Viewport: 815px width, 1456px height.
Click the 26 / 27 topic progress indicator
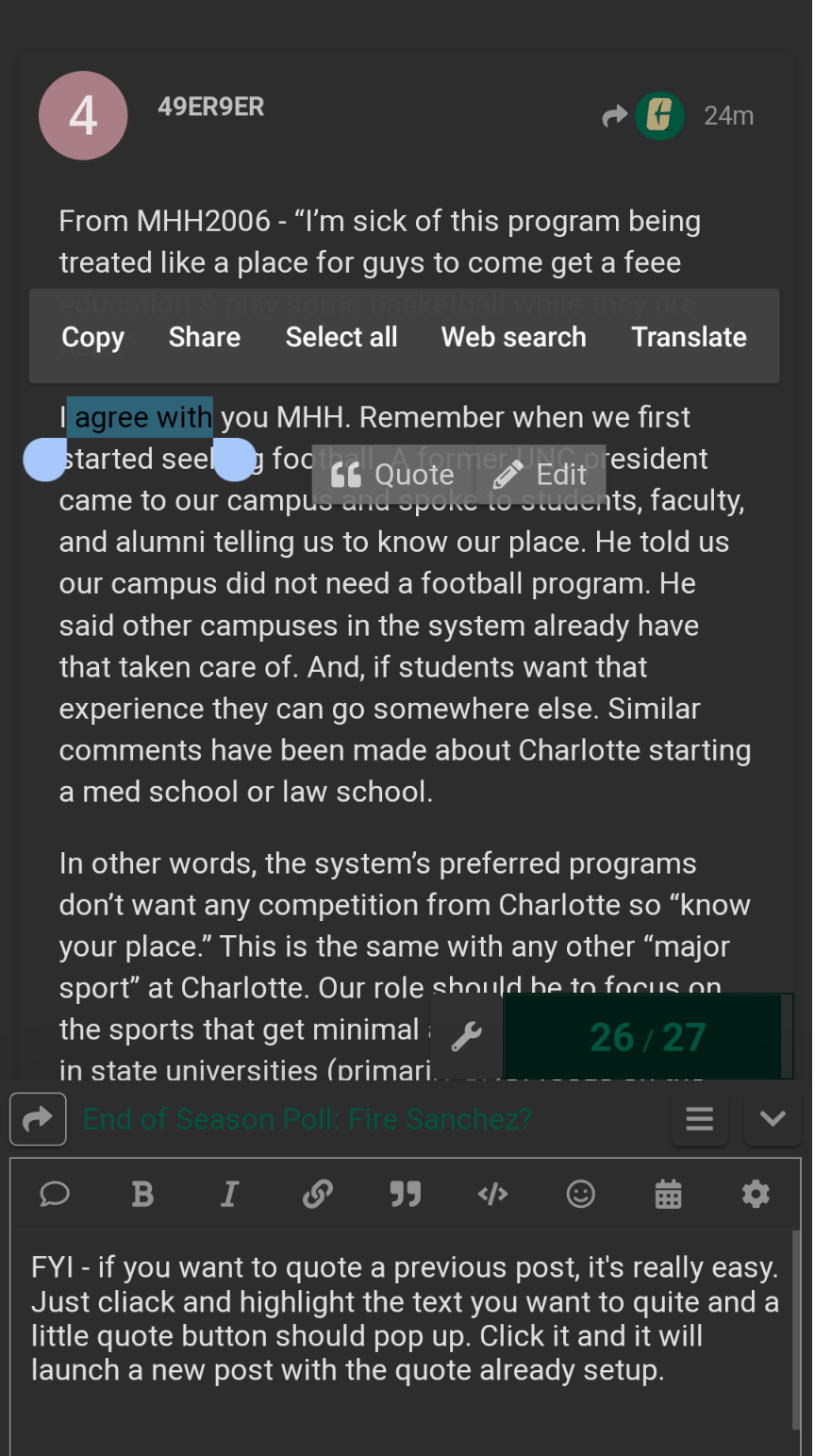647,1037
